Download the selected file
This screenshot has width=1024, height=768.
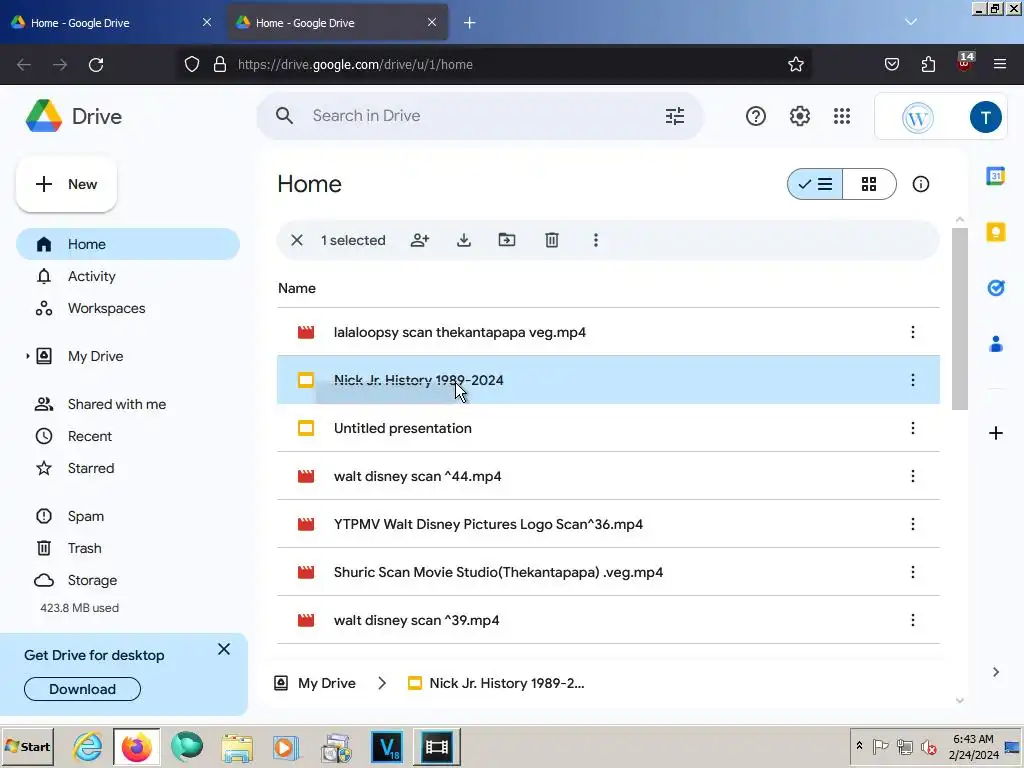[x=464, y=240]
